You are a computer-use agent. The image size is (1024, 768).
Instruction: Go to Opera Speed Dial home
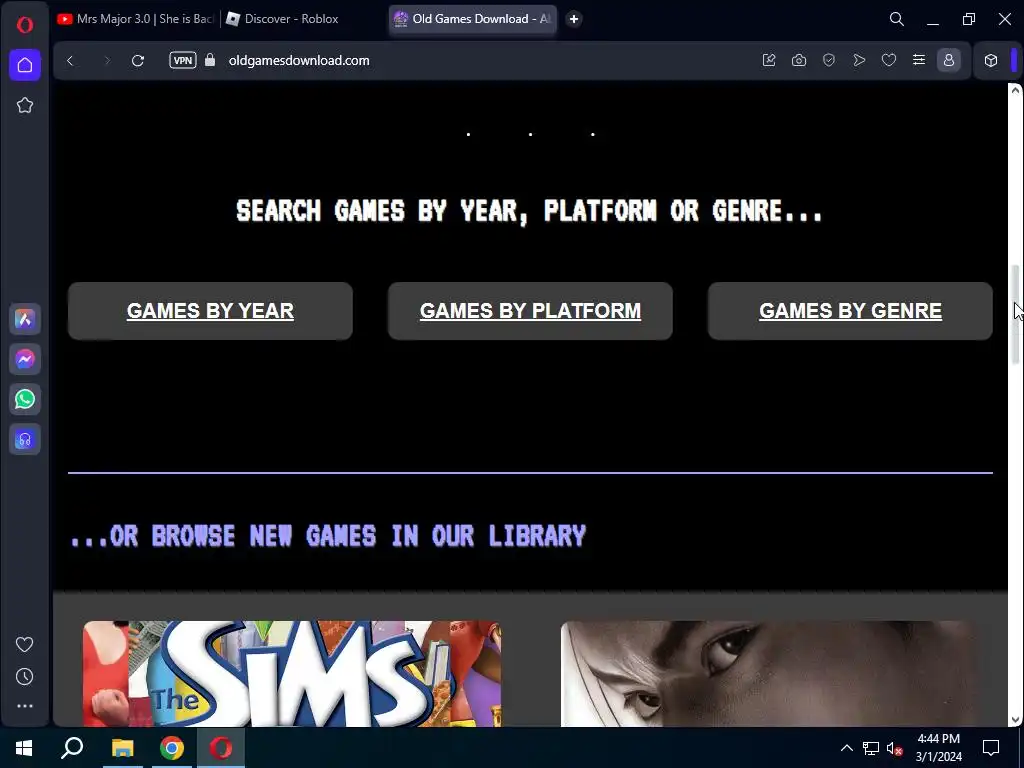pos(25,65)
